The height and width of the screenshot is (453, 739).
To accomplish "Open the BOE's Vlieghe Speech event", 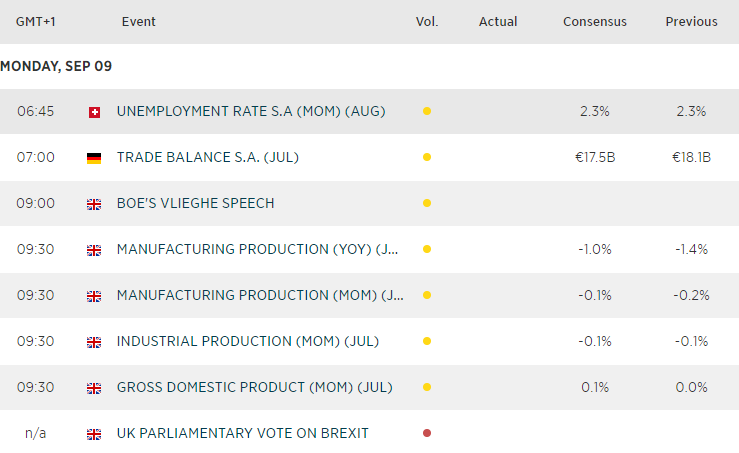I will [x=195, y=204].
